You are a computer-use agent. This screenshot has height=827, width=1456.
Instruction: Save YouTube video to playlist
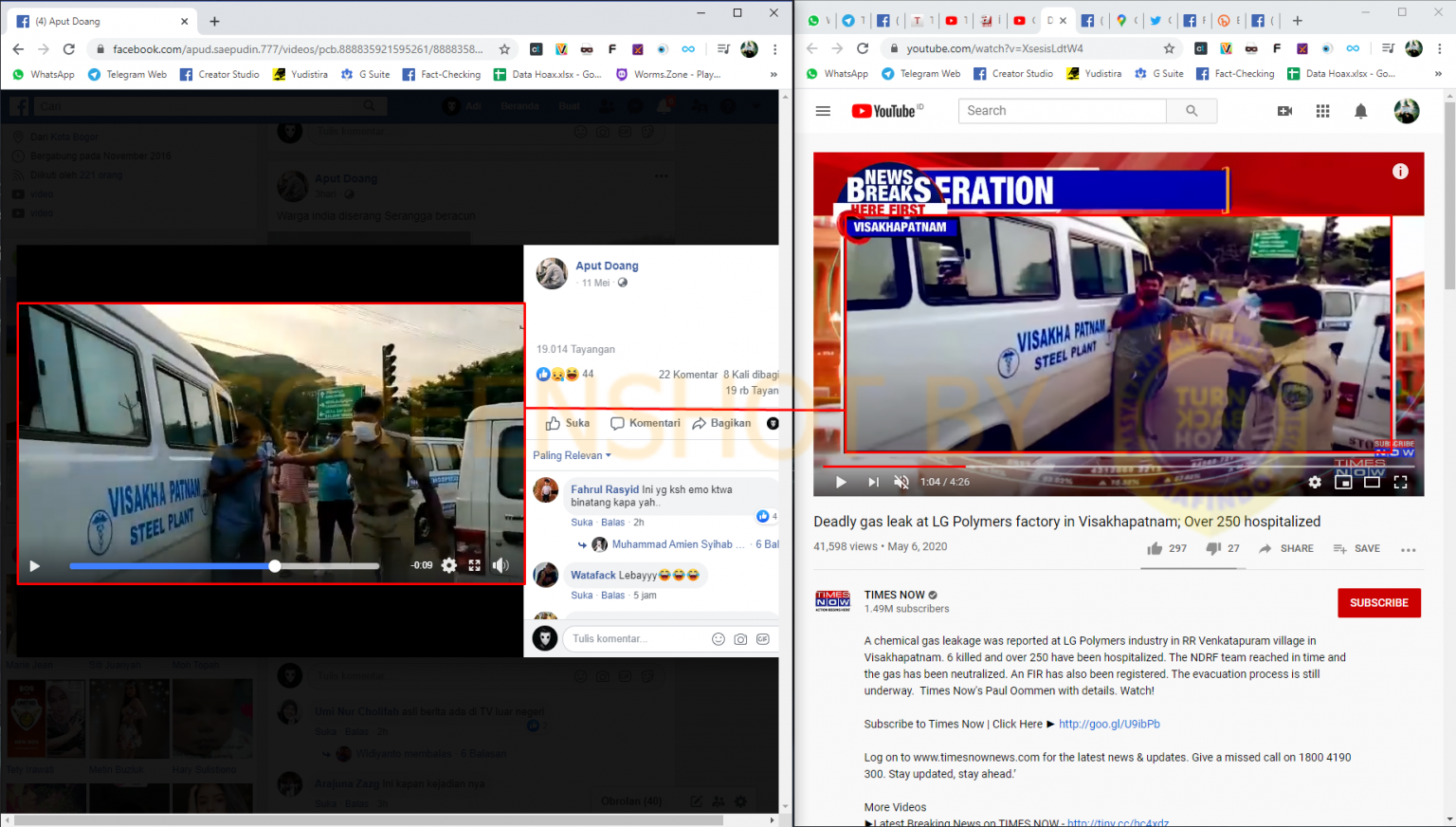point(1356,548)
